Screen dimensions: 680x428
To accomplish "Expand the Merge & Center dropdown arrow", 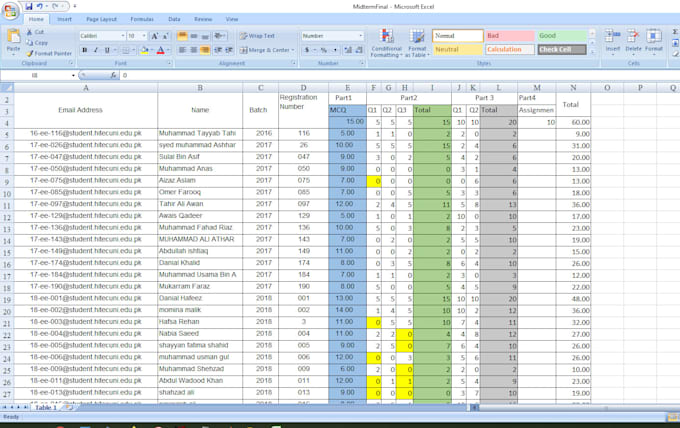I will [293, 50].
